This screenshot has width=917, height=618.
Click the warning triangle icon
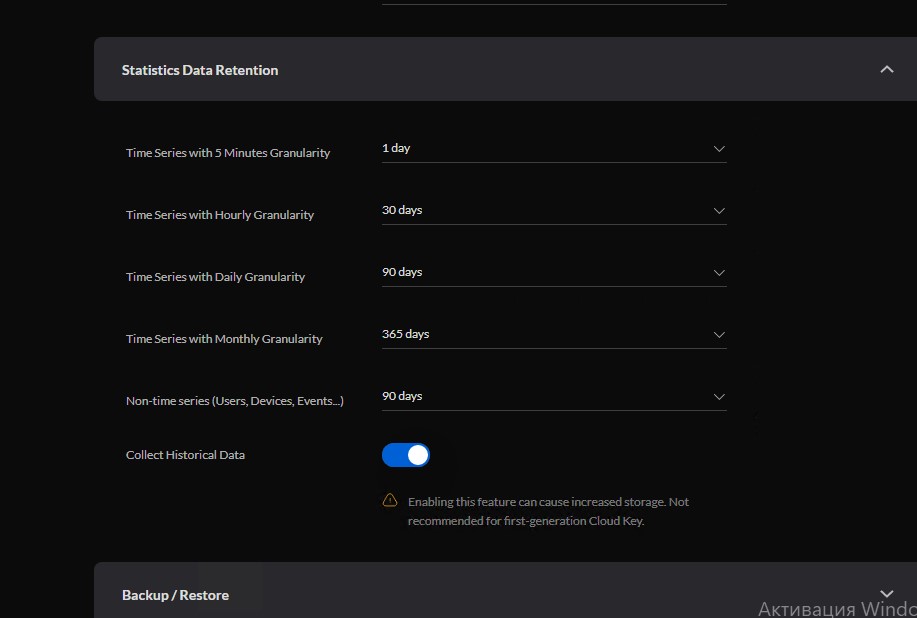pos(390,500)
